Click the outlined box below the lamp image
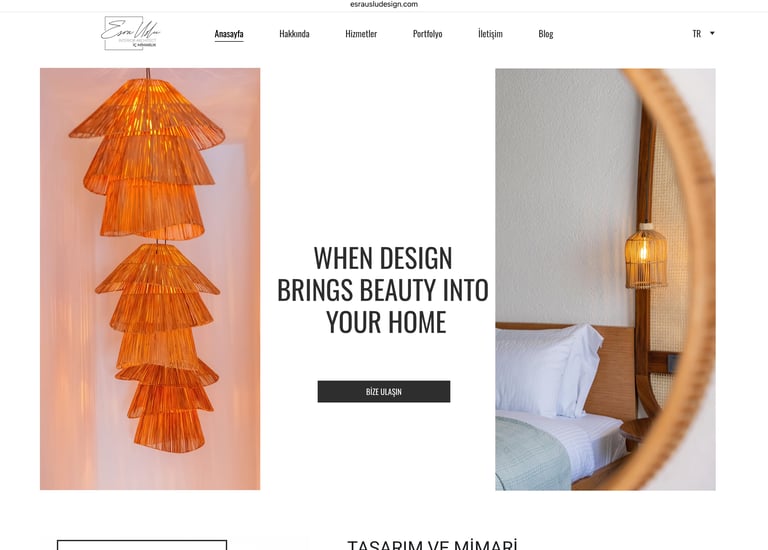The height and width of the screenshot is (550, 768). (142, 545)
